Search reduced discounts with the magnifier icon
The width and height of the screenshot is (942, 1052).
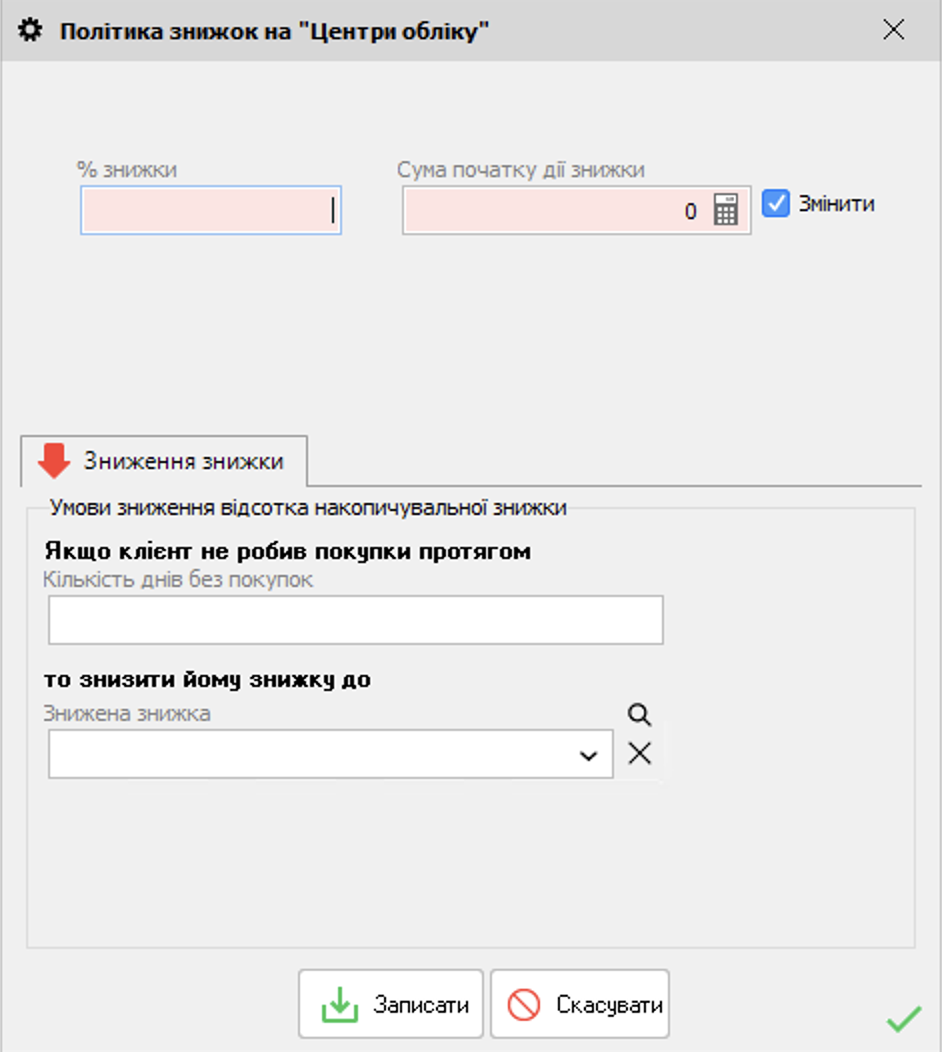click(639, 715)
